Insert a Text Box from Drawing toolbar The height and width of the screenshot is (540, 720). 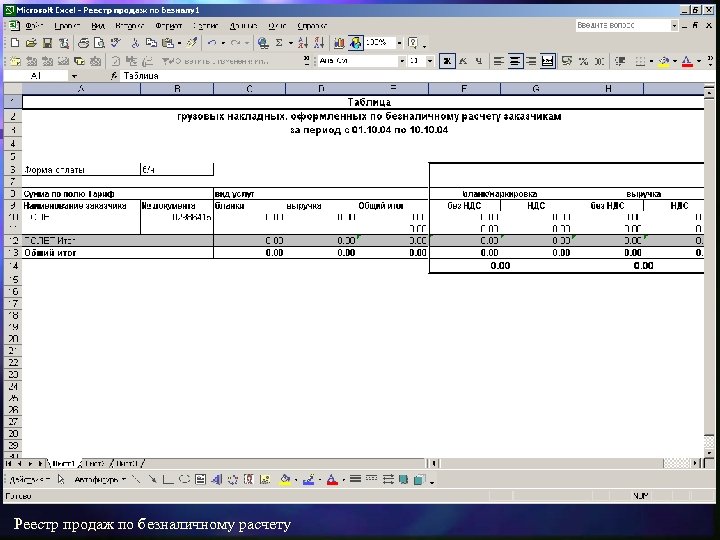(x=200, y=480)
